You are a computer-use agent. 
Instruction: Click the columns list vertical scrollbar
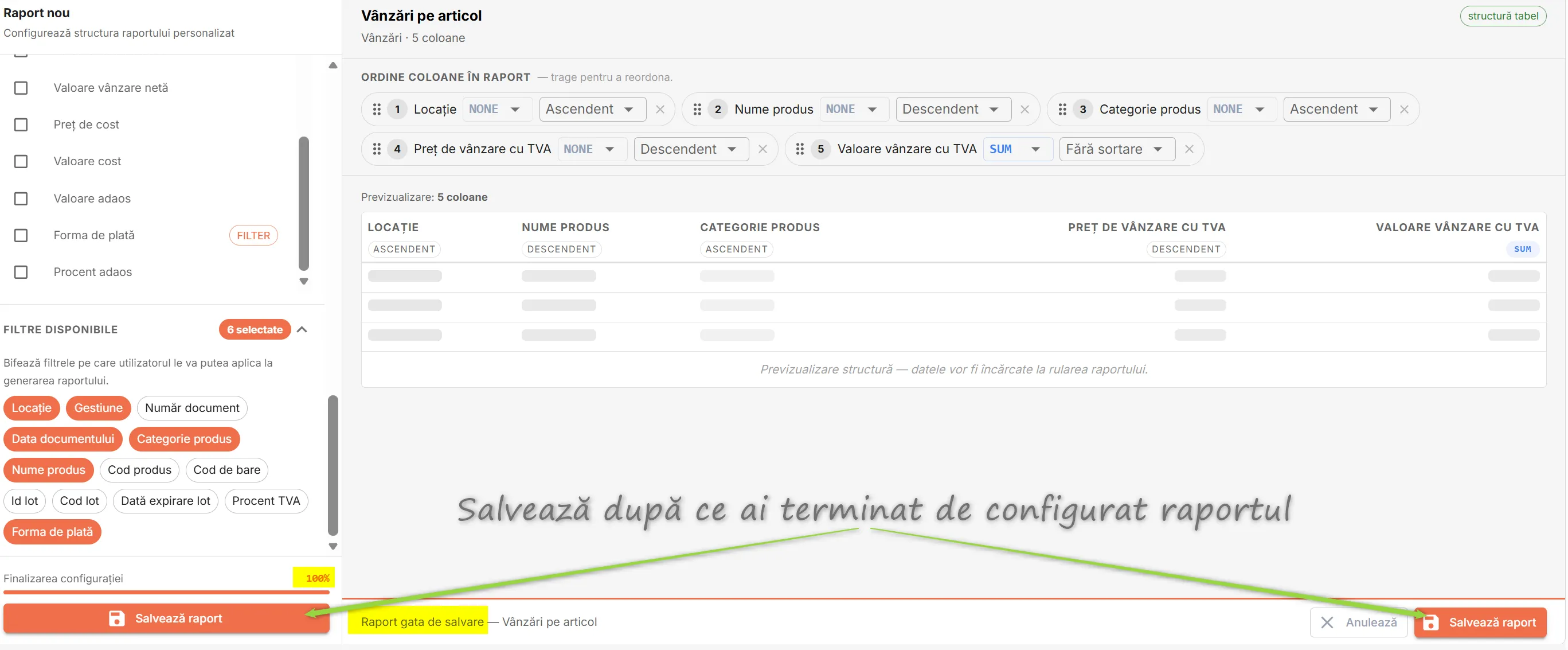pyautogui.click(x=304, y=204)
